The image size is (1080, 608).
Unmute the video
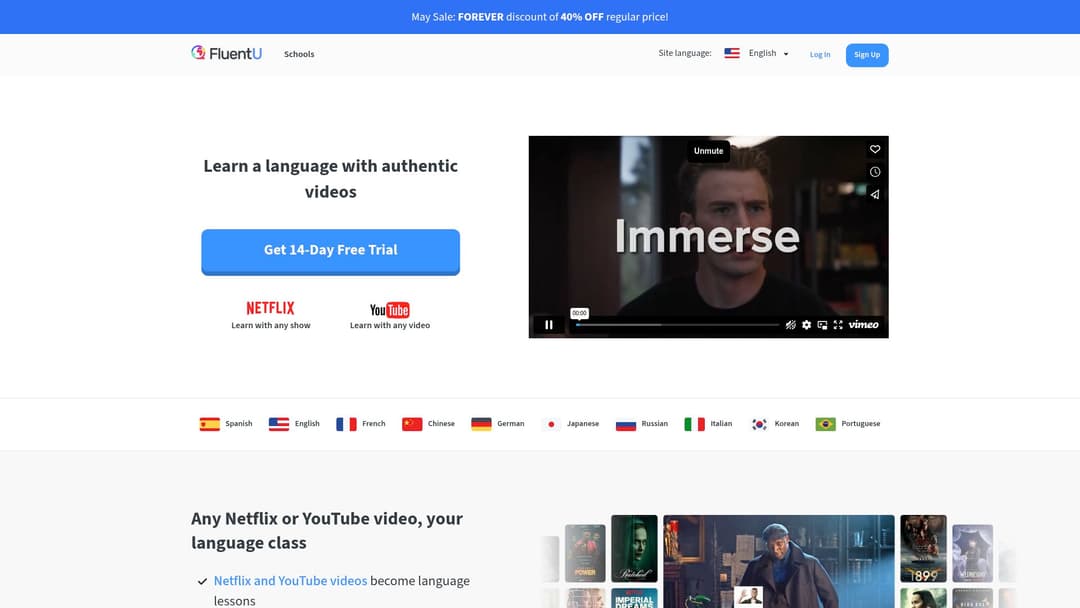708,151
